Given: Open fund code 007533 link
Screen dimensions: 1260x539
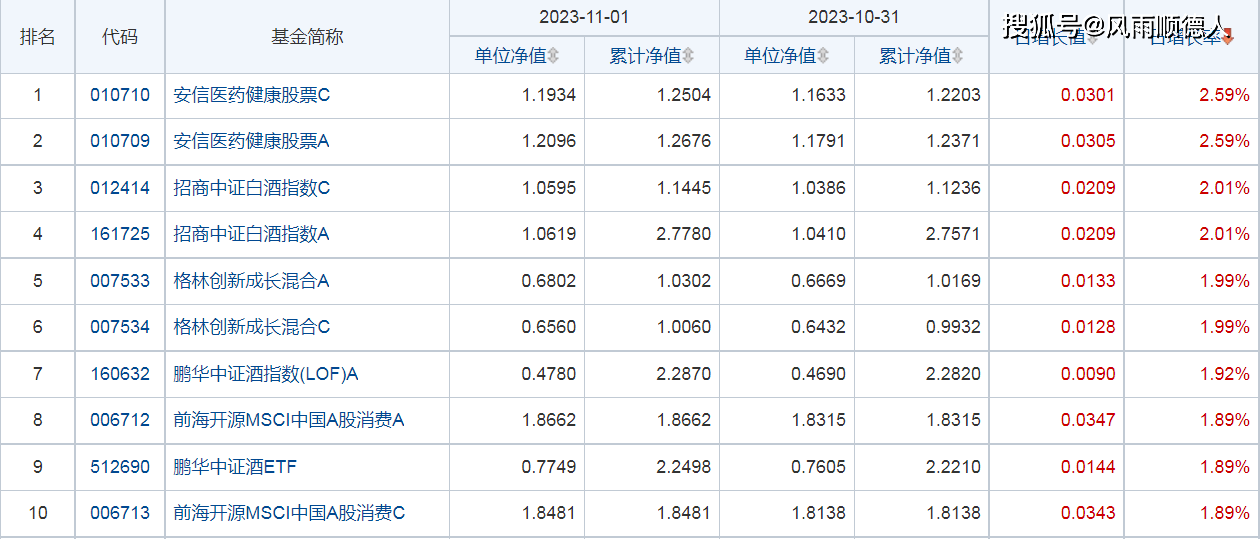Looking at the screenshot, I should coord(120,281).
